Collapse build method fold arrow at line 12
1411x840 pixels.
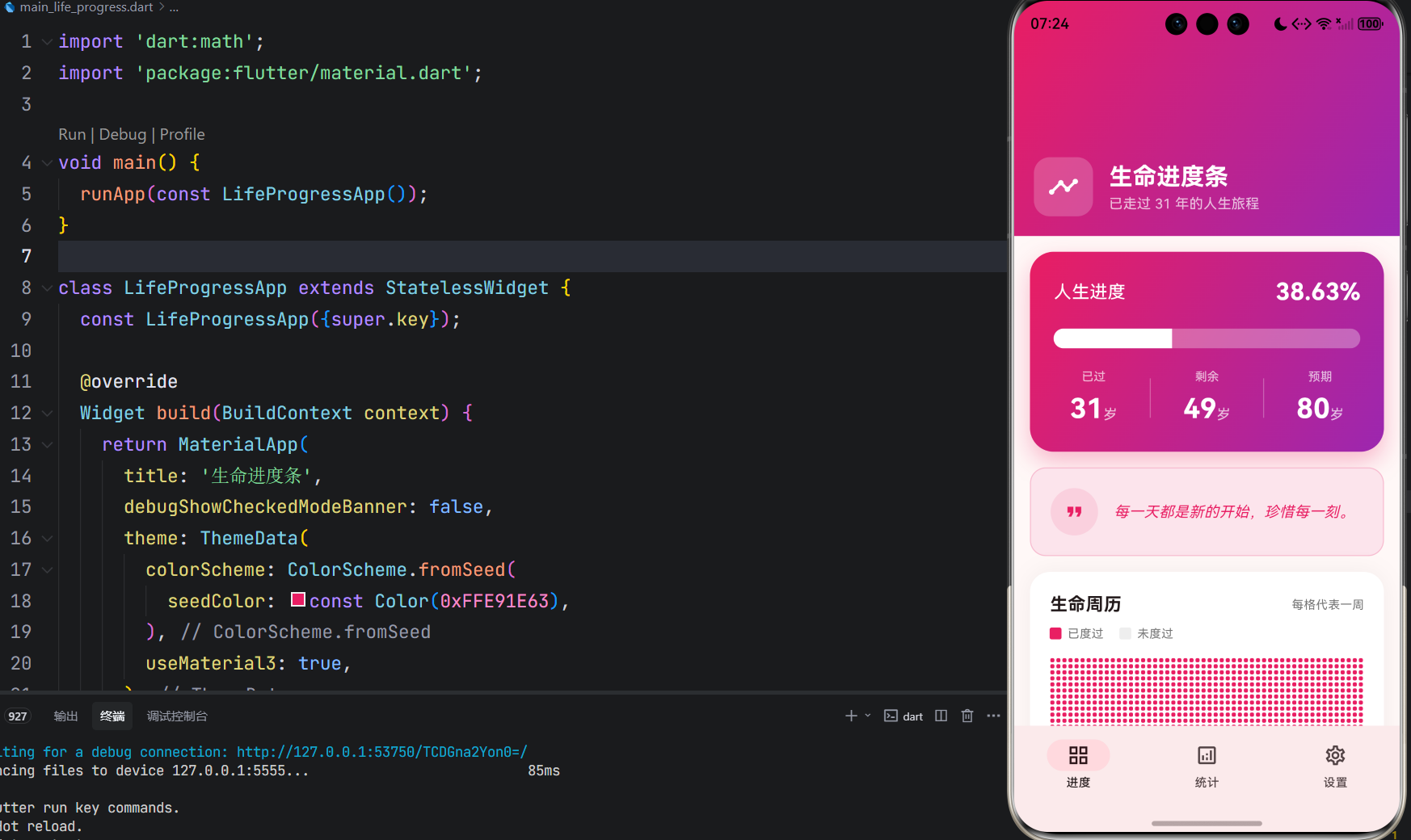pyautogui.click(x=47, y=414)
